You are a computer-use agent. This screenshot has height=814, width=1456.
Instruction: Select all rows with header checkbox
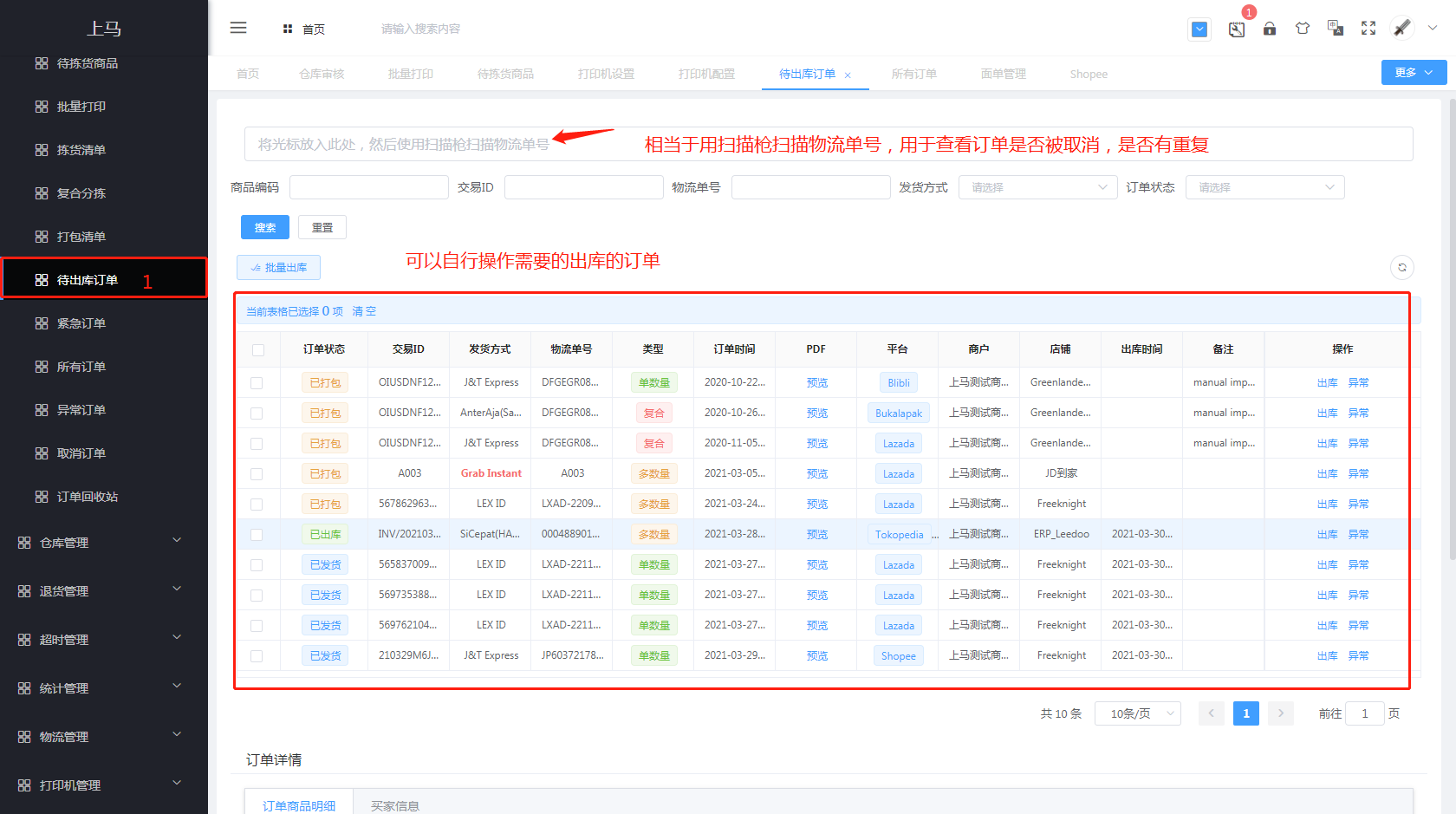click(258, 350)
